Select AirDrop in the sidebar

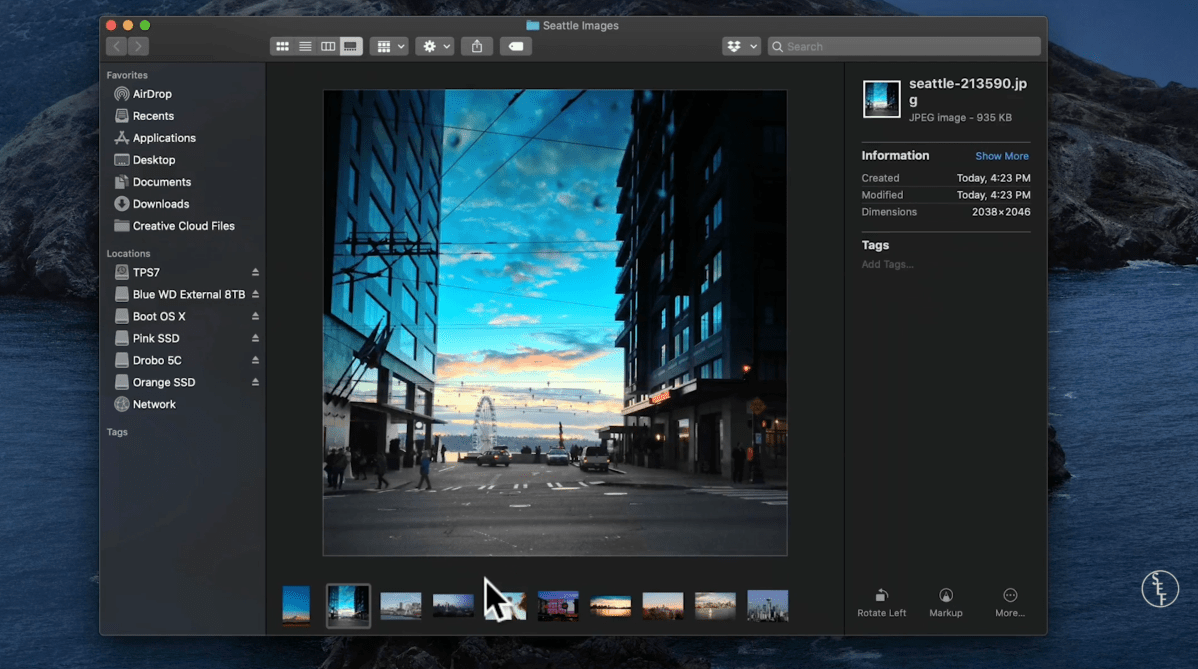(150, 94)
